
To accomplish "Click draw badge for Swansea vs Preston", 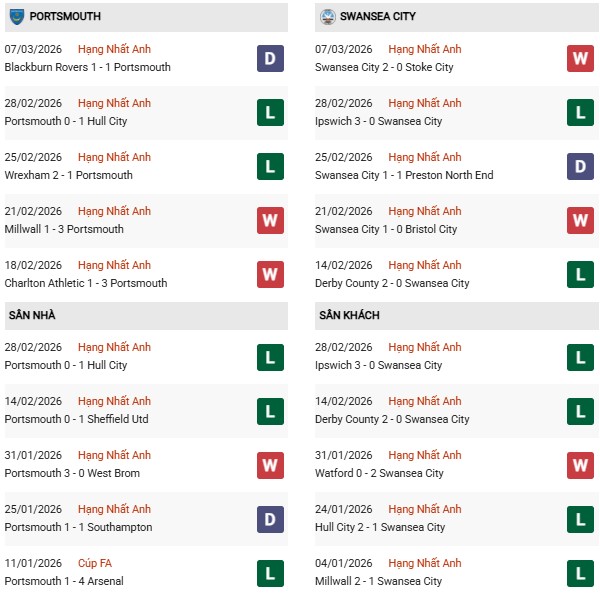I will pos(580,167).
